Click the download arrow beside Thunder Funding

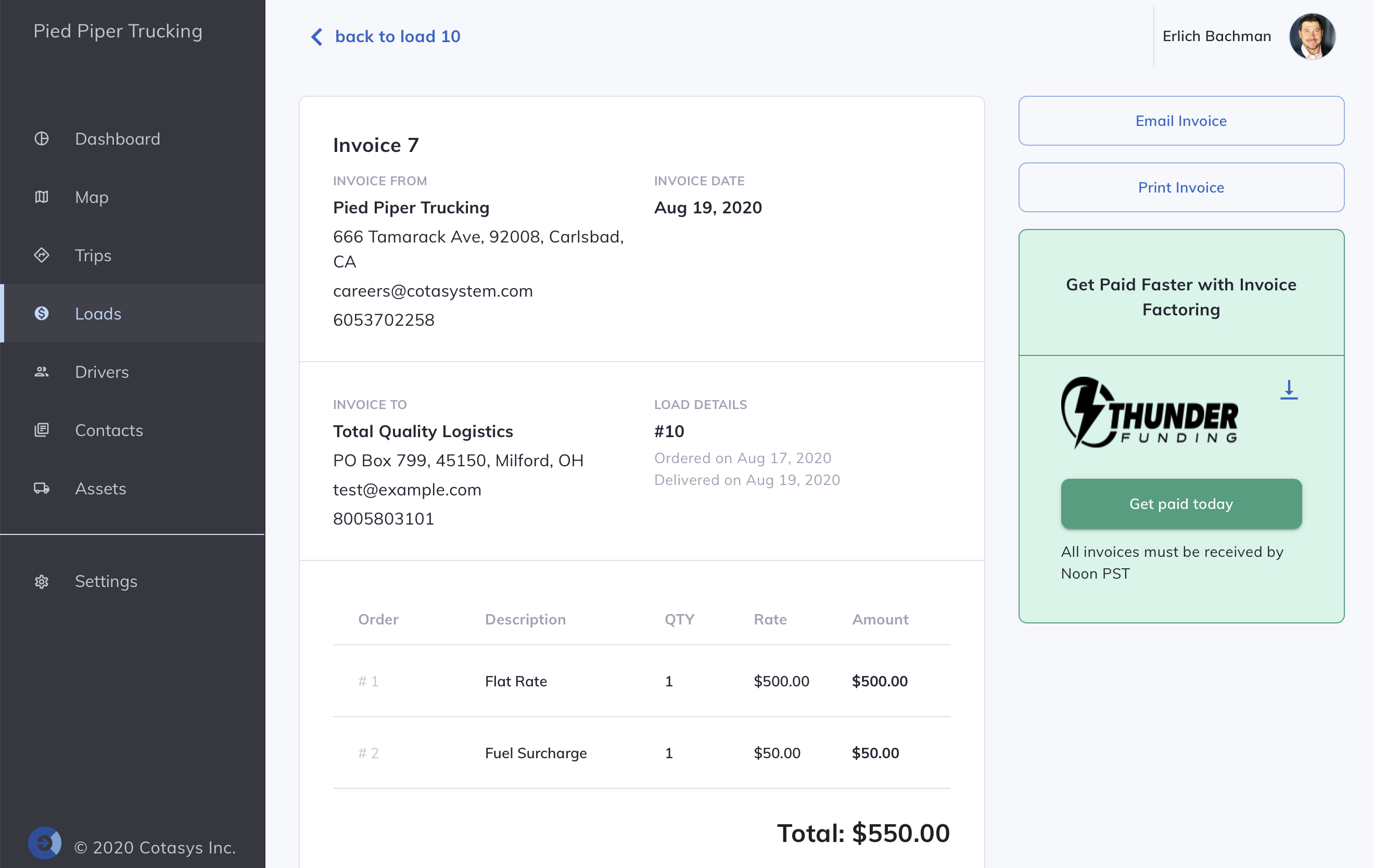coord(1289,390)
